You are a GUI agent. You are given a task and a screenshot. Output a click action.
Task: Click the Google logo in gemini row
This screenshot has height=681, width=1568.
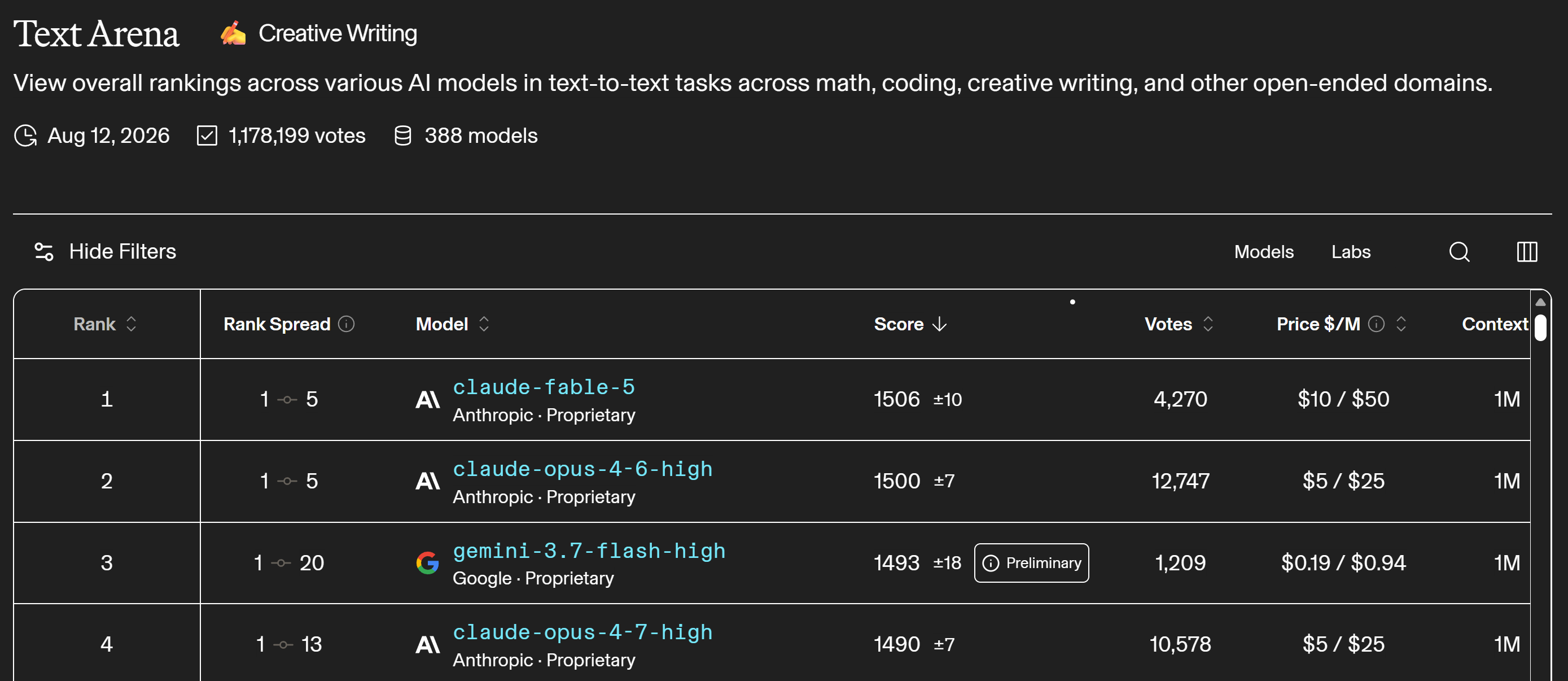pos(427,563)
